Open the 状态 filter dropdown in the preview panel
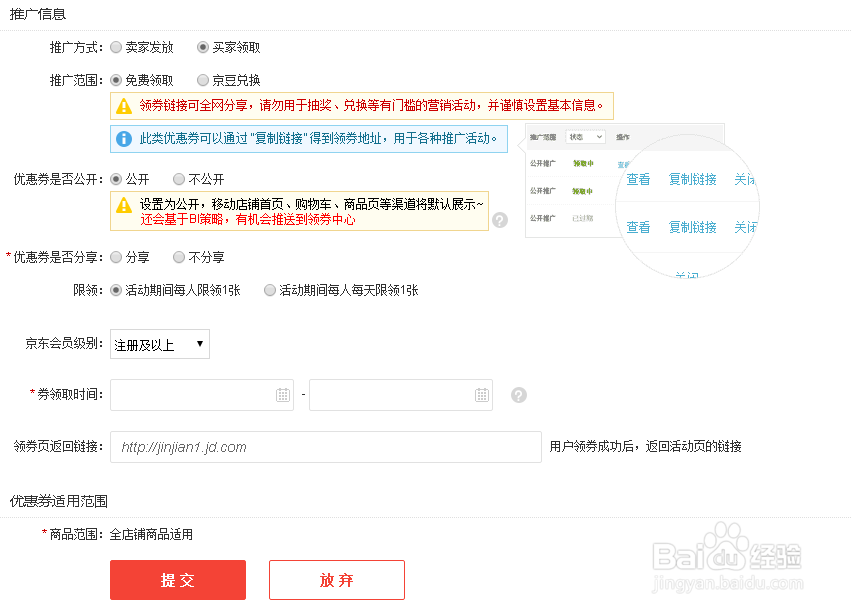 tap(586, 138)
